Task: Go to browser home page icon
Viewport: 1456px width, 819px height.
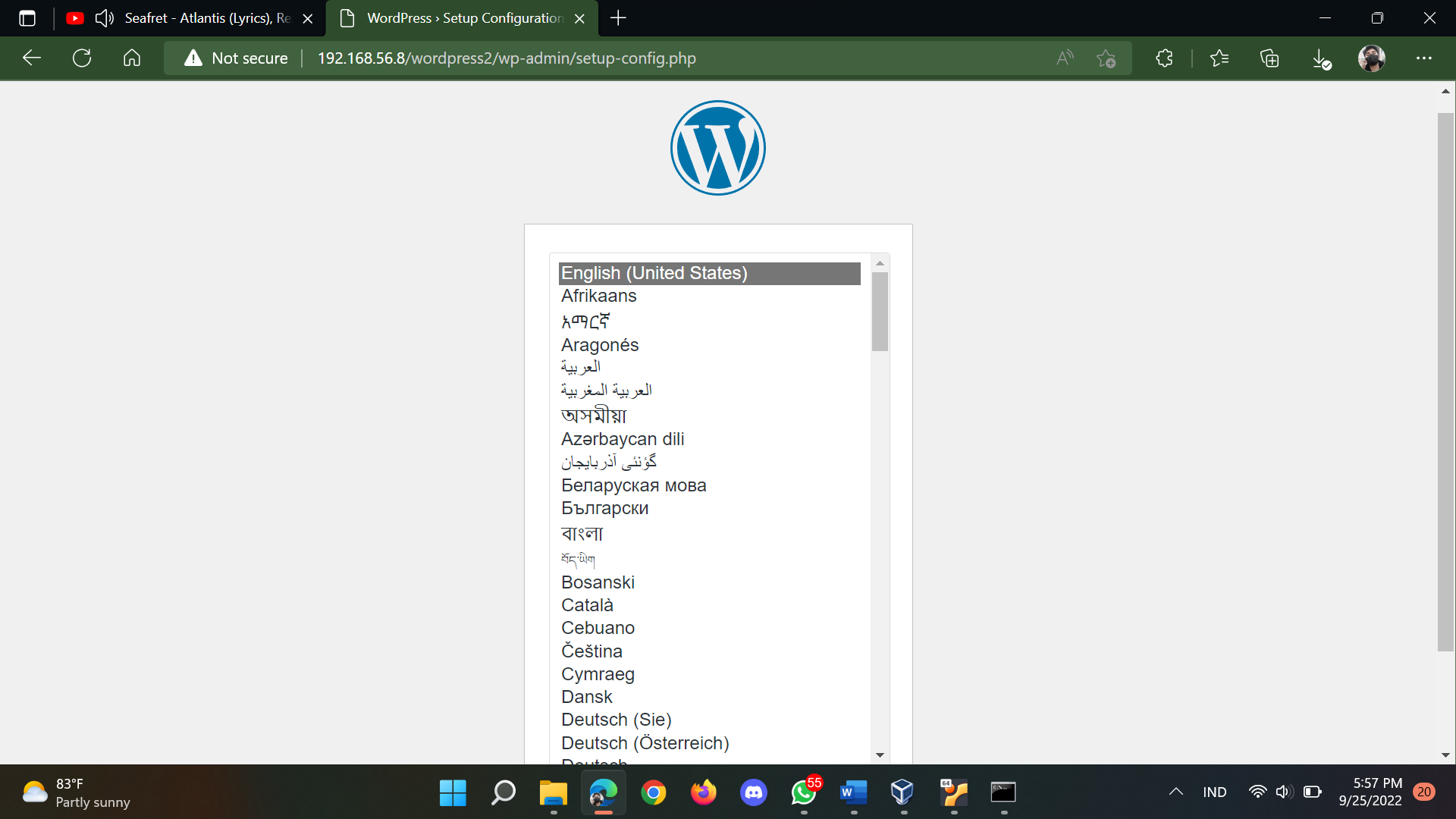Action: tap(132, 58)
